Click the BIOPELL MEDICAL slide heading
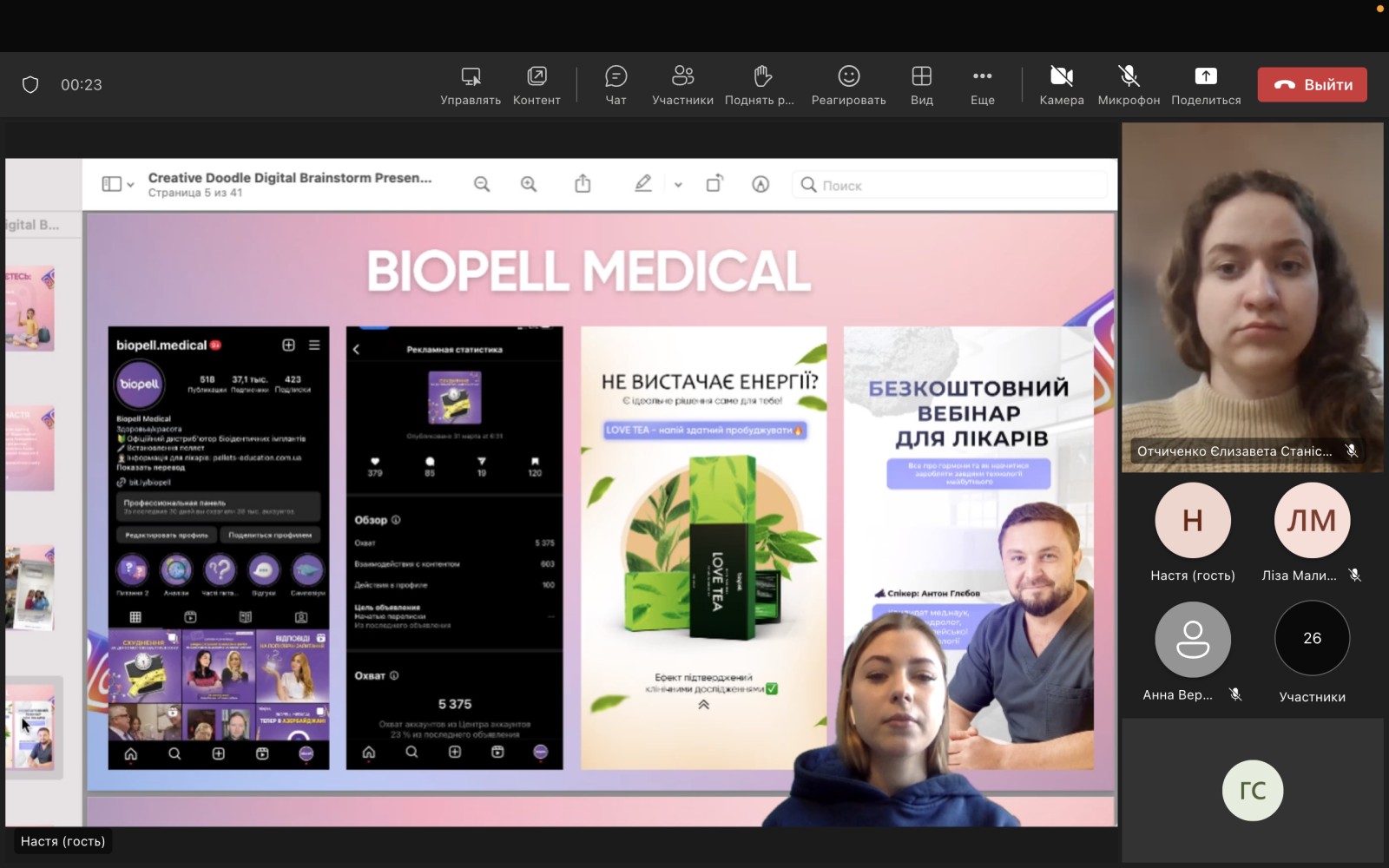Viewport: 1389px width, 868px height. [x=589, y=271]
